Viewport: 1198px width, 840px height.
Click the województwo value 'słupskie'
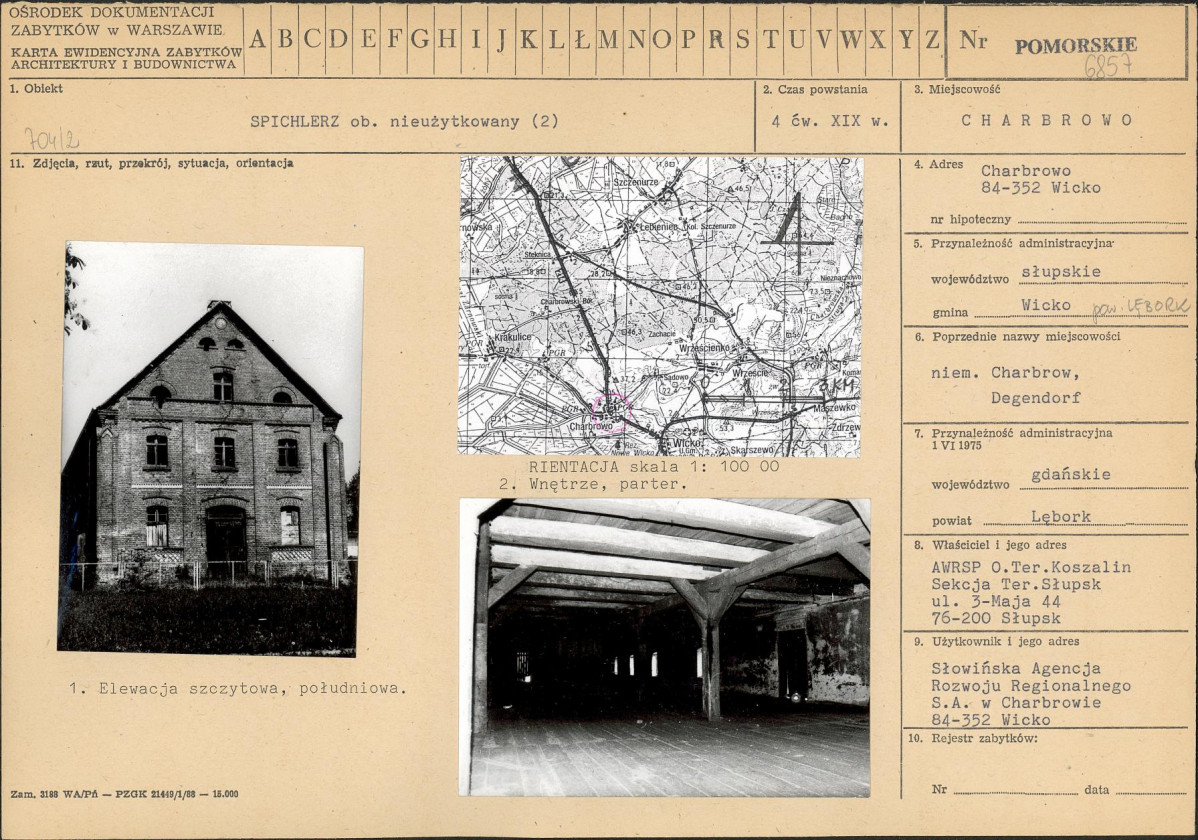point(1060,272)
